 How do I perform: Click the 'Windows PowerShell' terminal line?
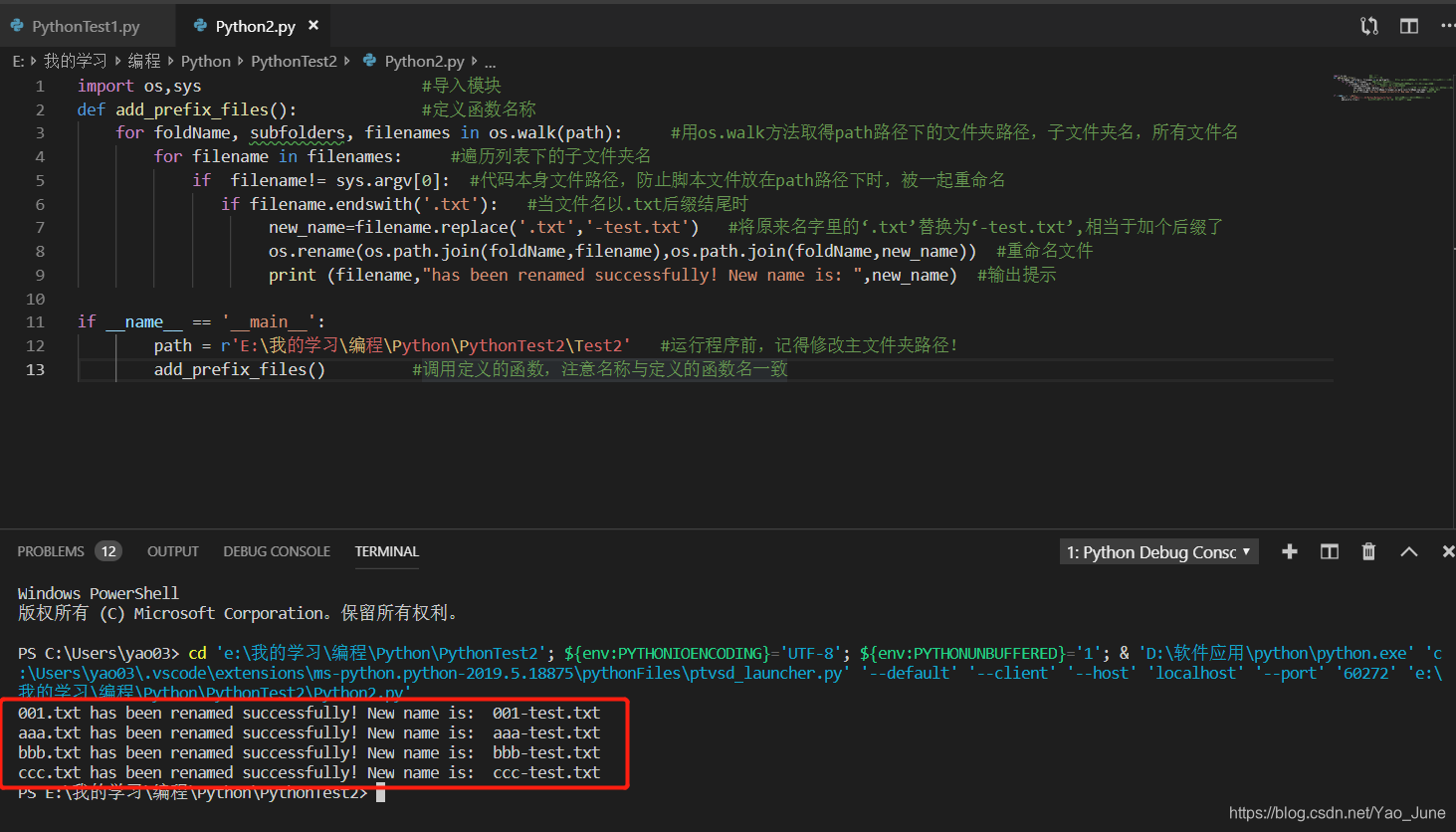point(99,593)
